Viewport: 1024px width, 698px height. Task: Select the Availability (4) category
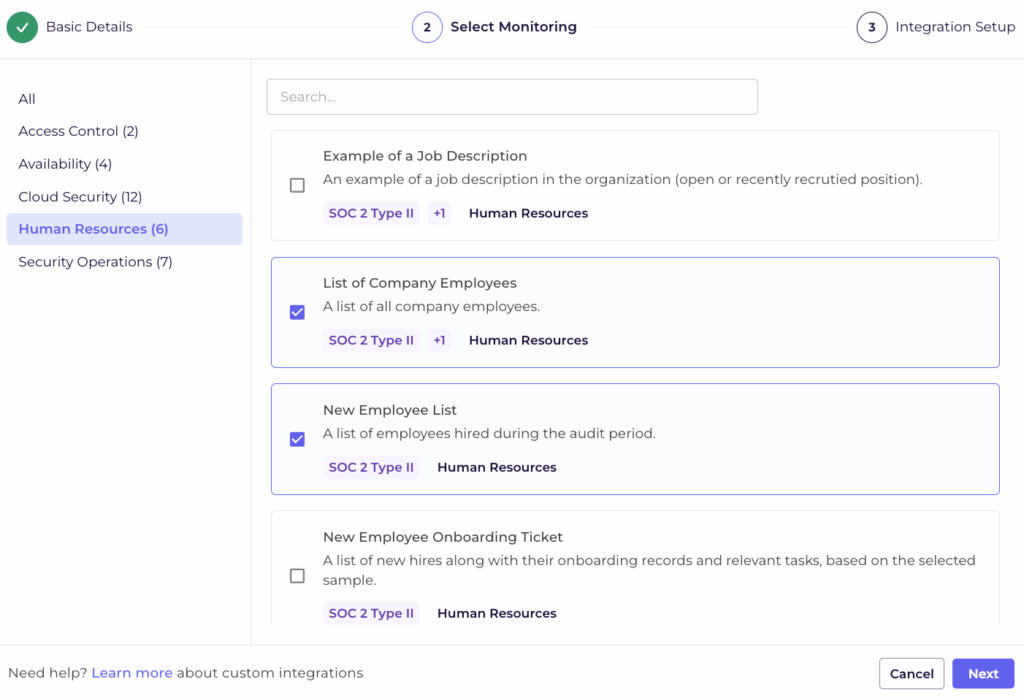(65, 164)
